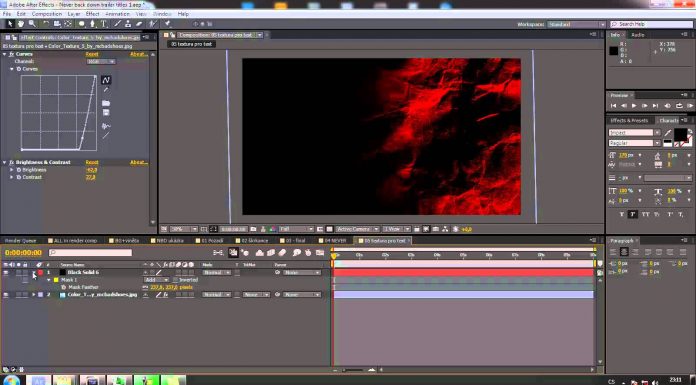This screenshot has width=696, height=385.
Task: Open the Mask 1 Add mode dropdown
Action: pos(156,280)
